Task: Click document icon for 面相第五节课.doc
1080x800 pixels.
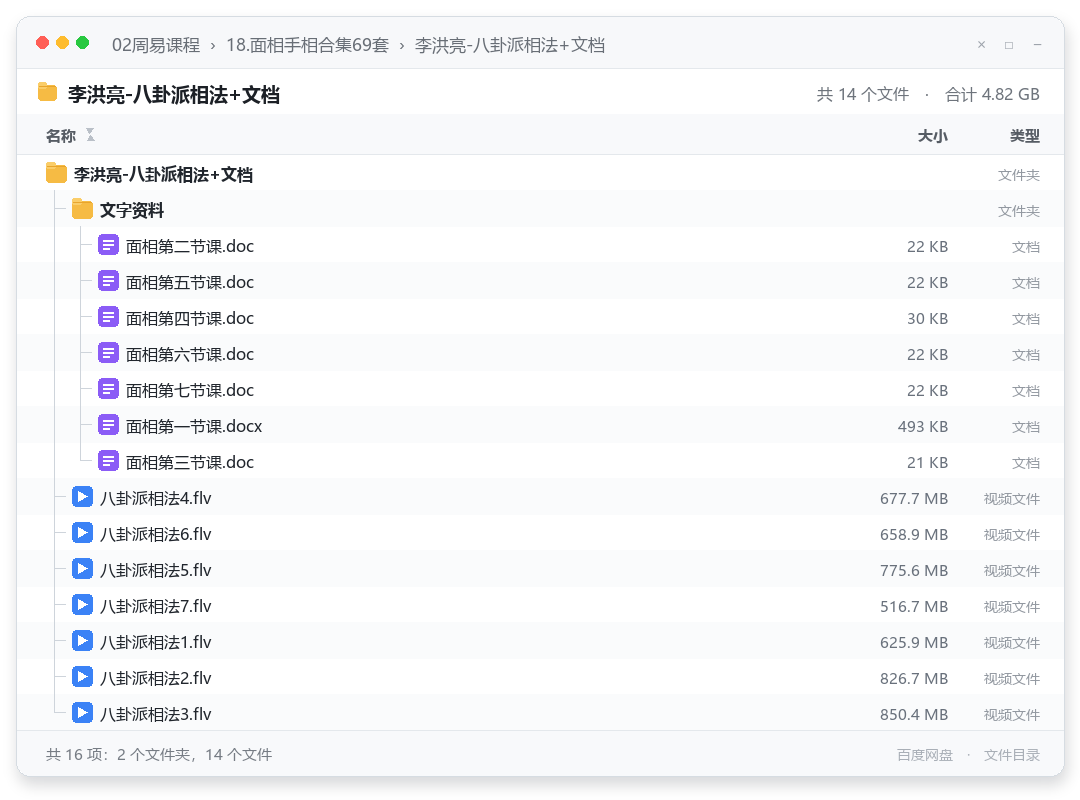Action: click(x=108, y=281)
